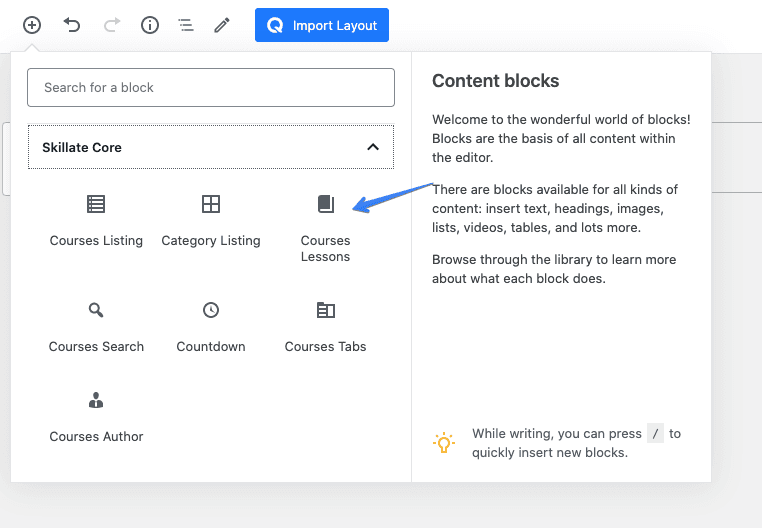Screen dimensions: 762x528
Task: Open content structure info icon
Action: pos(150,25)
